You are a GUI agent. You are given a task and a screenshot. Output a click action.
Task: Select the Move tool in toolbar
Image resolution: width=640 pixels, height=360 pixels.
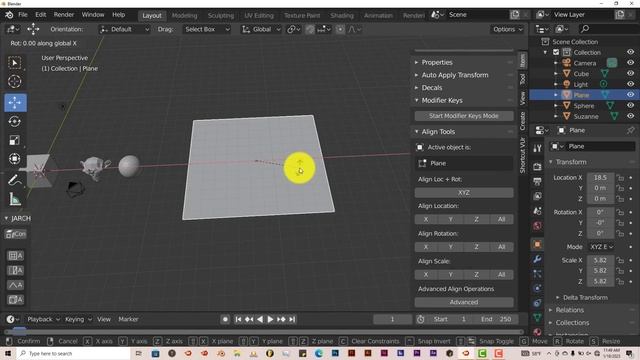click(x=16, y=102)
